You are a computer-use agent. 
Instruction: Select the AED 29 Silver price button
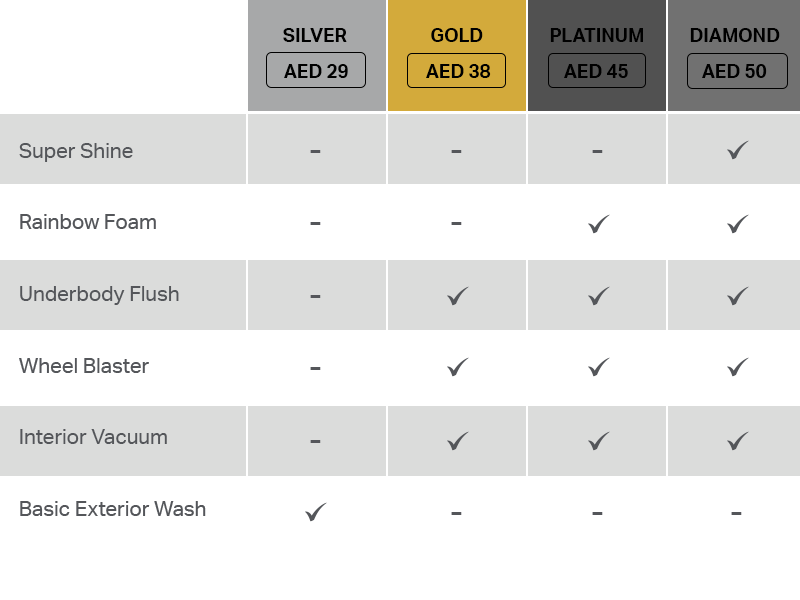[316, 70]
